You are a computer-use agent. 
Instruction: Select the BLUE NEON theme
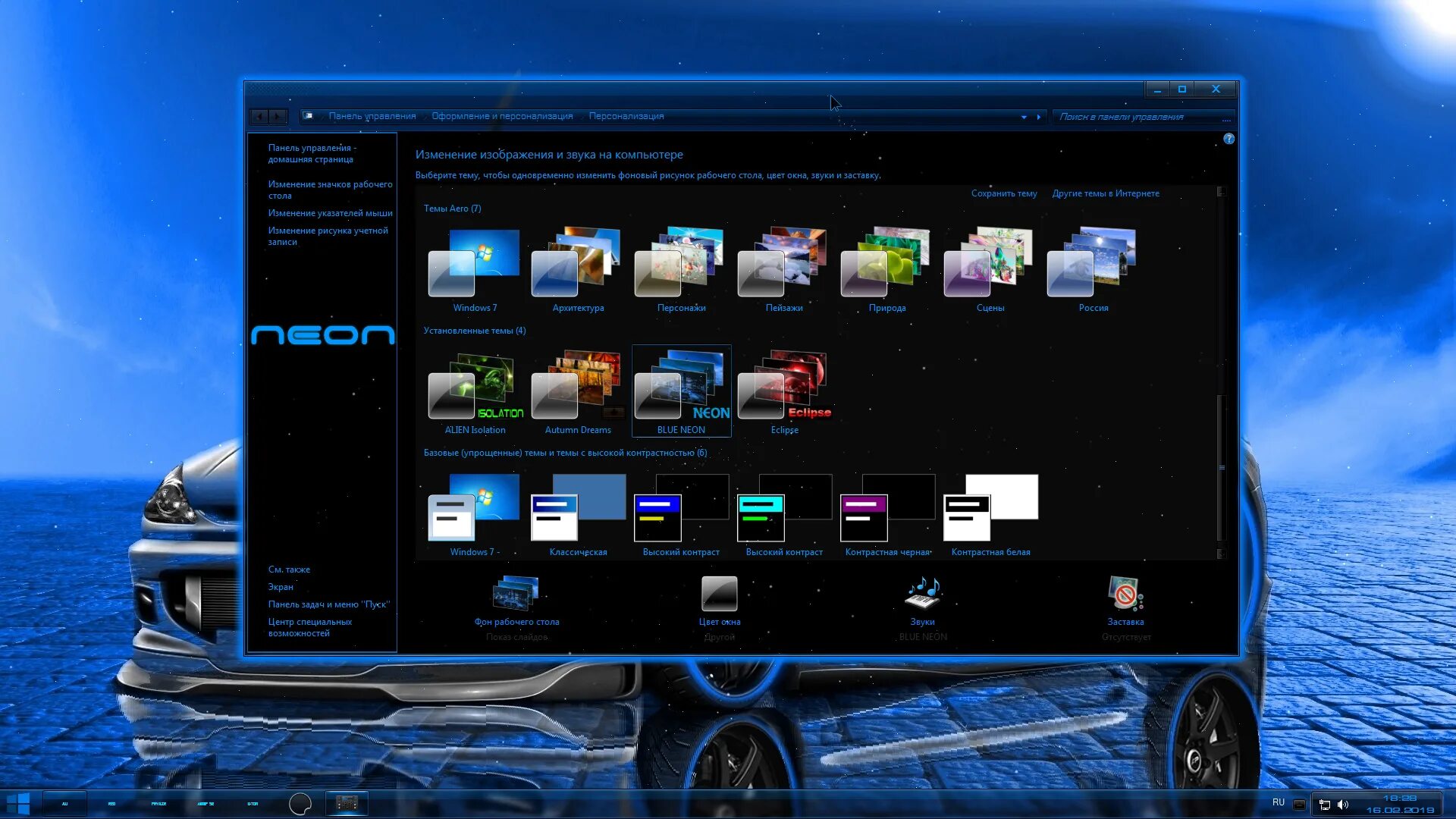pos(681,391)
